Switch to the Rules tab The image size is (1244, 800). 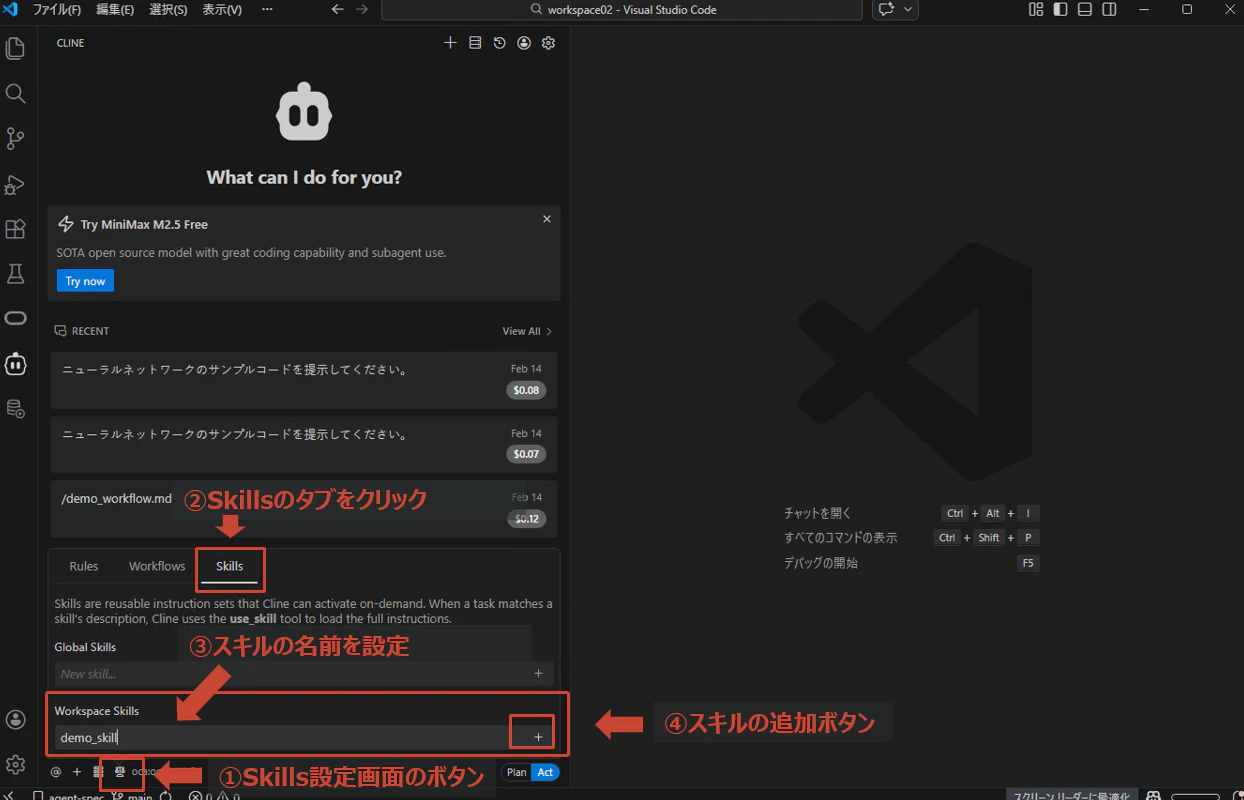[84, 566]
